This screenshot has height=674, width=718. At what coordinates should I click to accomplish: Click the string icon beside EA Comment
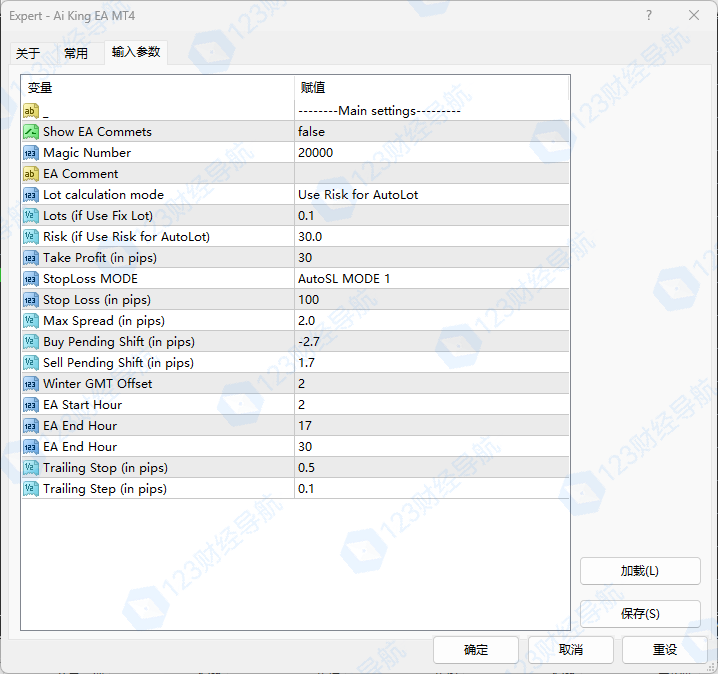(31, 174)
